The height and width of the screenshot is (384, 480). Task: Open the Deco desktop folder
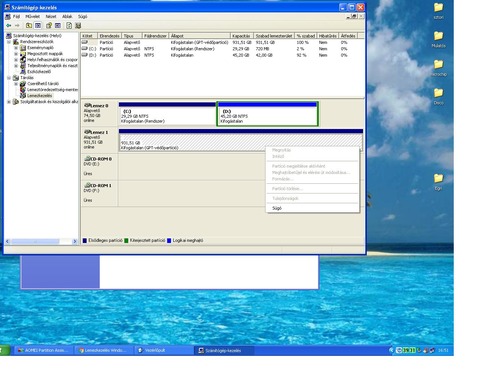(438, 96)
